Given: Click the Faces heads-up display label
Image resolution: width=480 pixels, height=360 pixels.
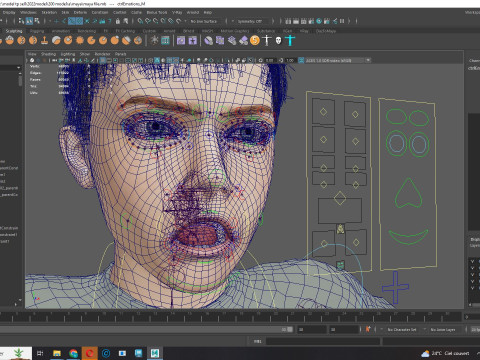Looking at the screenshot, I should pyautogui.click(x=35, y=80).
